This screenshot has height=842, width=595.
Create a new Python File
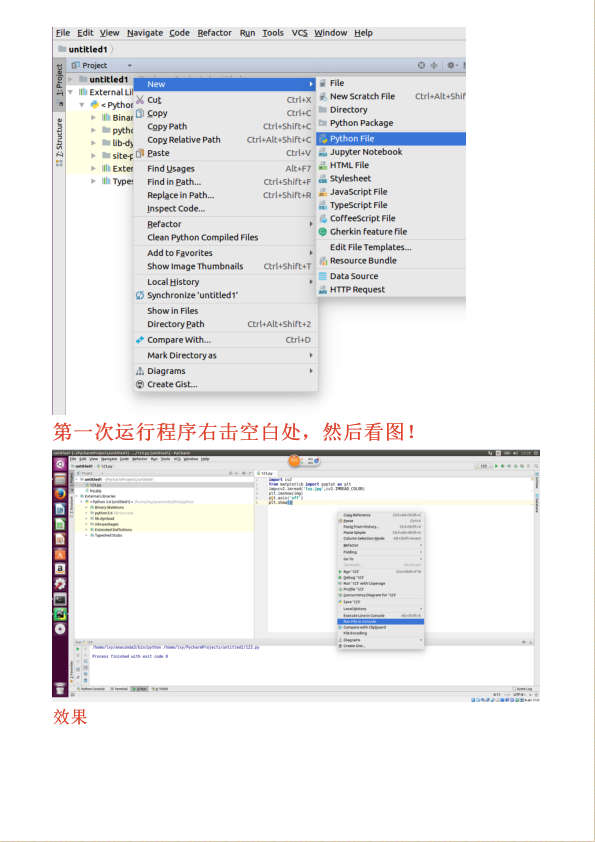(390, 139)
